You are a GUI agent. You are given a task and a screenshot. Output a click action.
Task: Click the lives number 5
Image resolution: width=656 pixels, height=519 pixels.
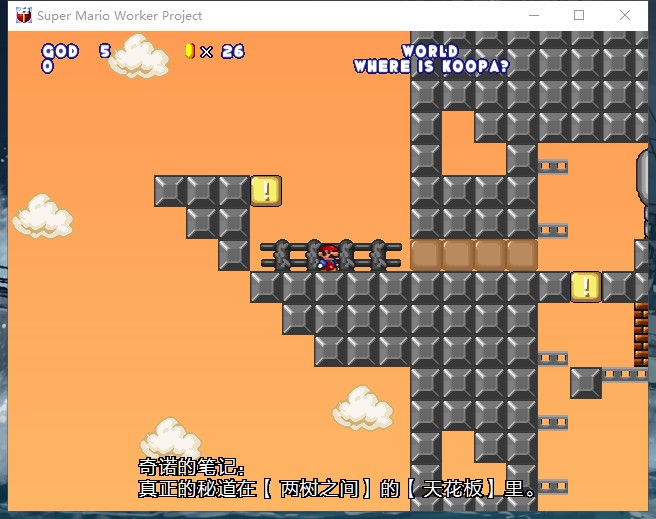point(105,51)
